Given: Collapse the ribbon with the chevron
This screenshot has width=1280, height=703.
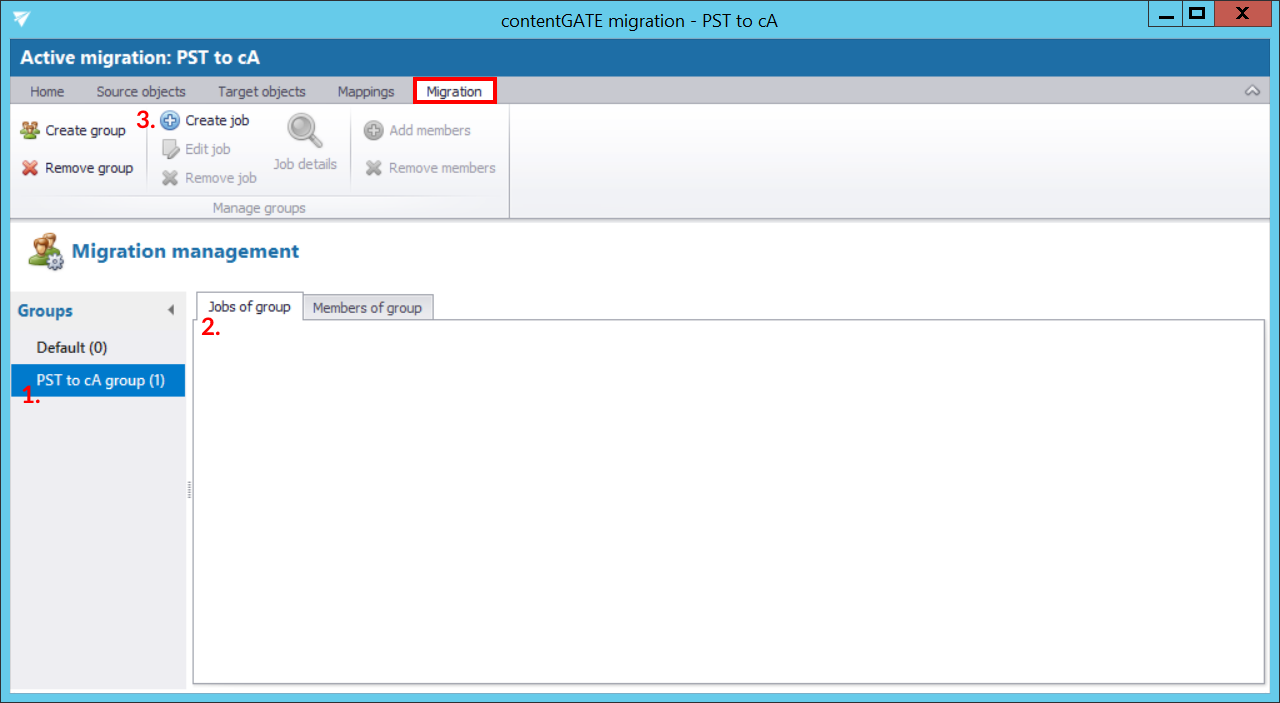Looking at the screenshot, I should [x=1252, y=91].
